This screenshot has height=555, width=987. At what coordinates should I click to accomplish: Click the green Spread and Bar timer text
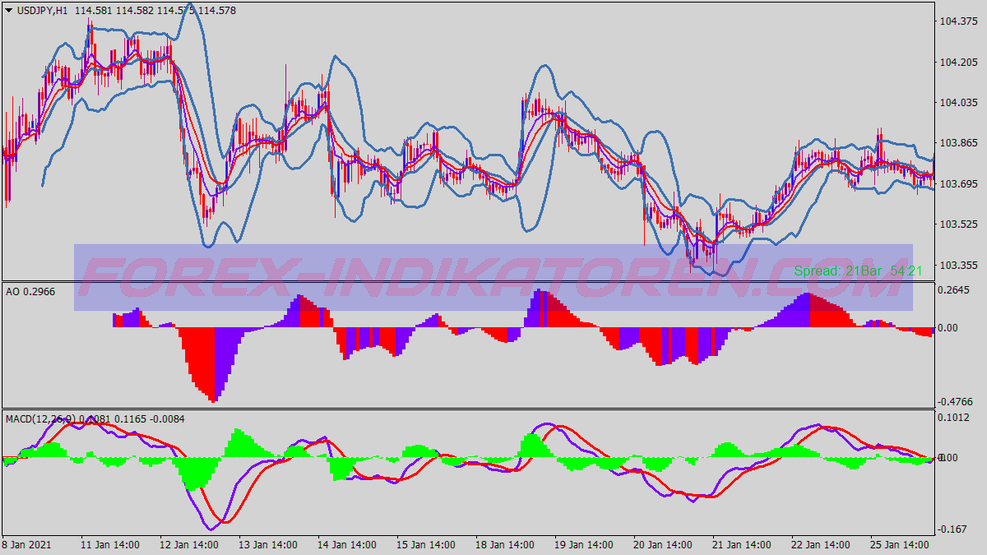pyautogui.click(x=858, y=270)
